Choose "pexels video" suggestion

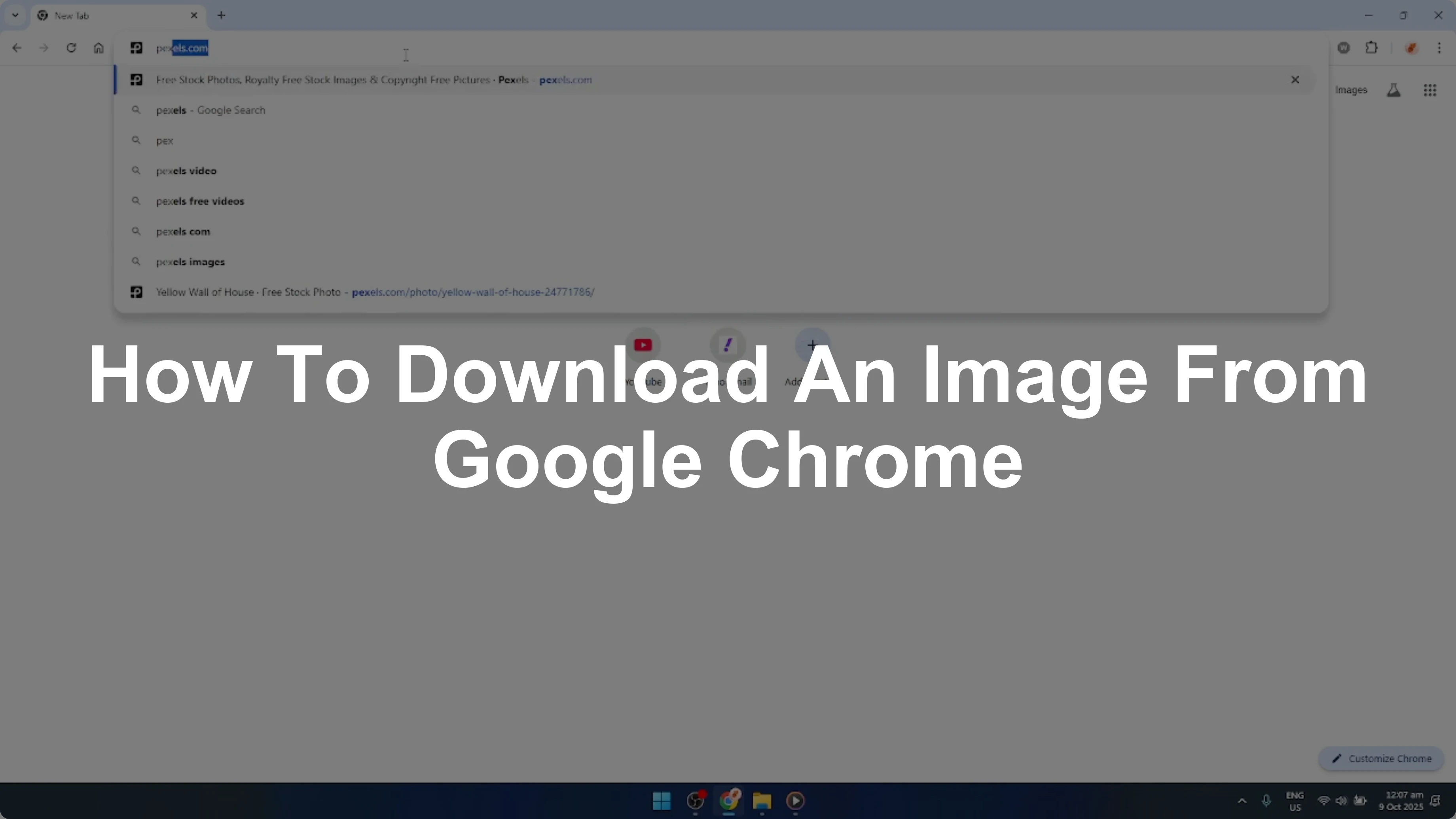coord(186,171)
